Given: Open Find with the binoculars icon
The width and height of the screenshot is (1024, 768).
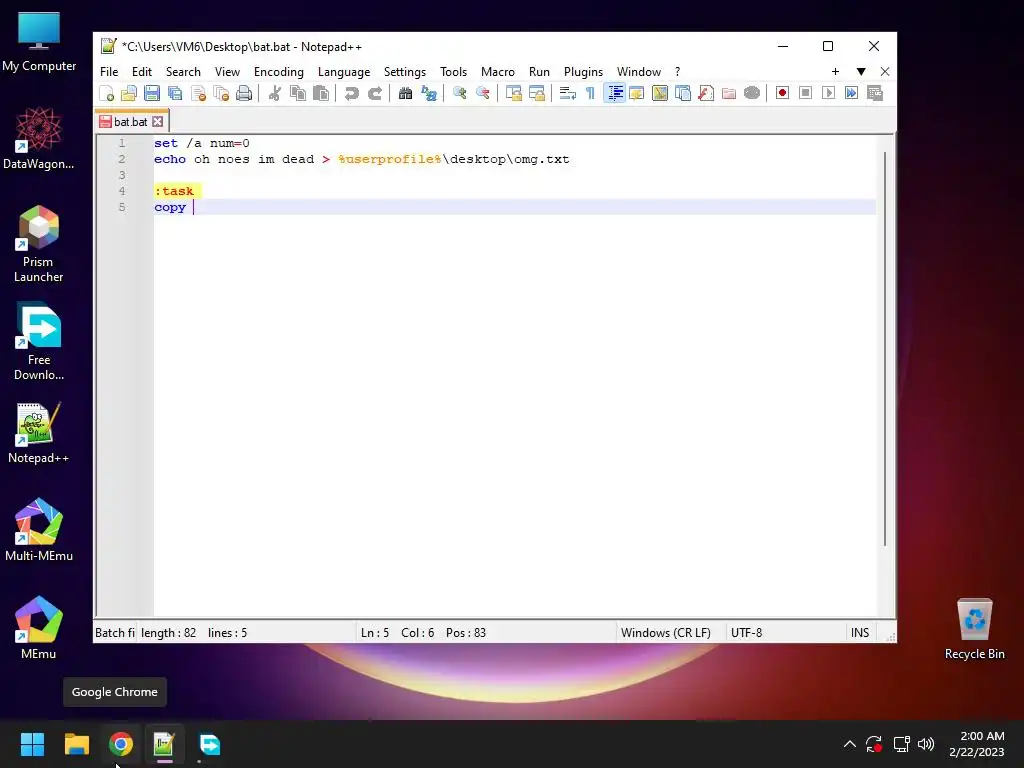Looking at the screenshot, I should [x=406, y=93].
